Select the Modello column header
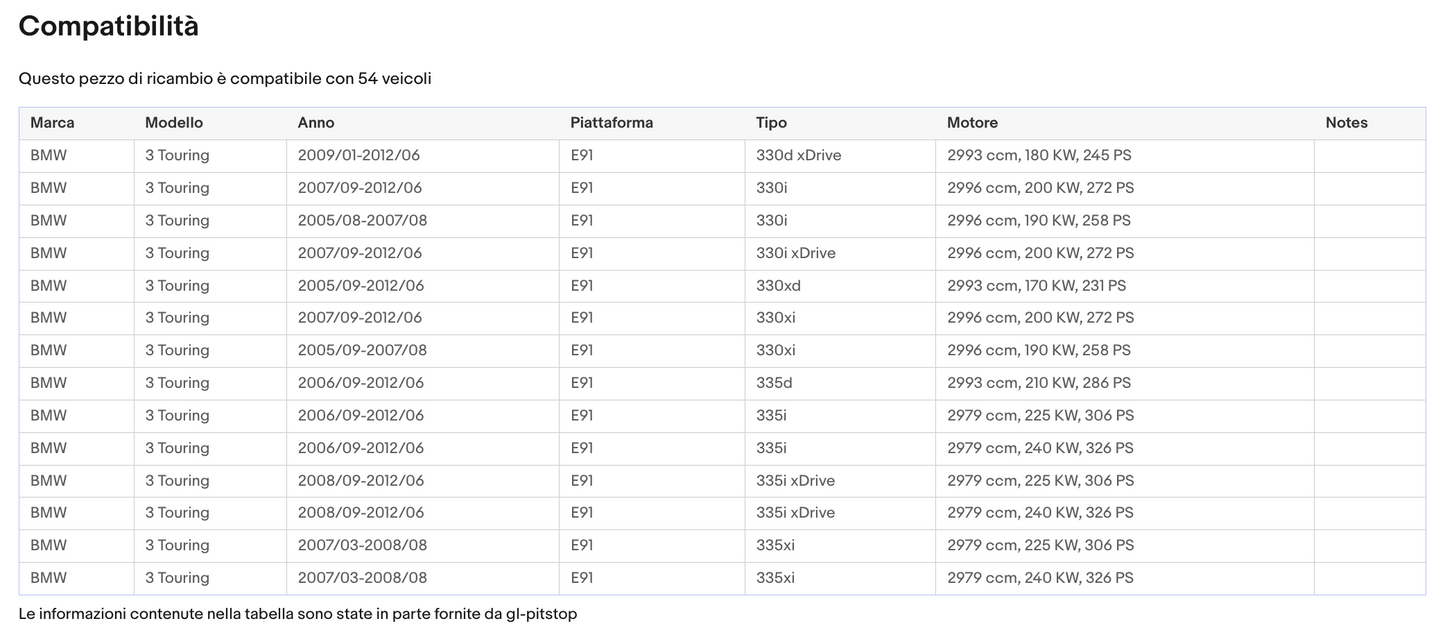The width and height of the screenshot is (1445, 637). tap(174, 123)
